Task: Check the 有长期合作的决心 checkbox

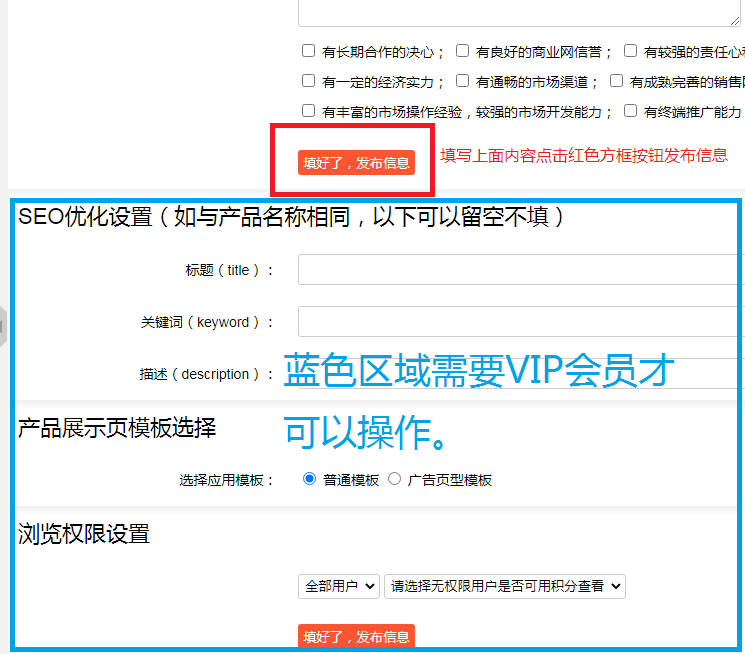Action: tap(309, 51)
